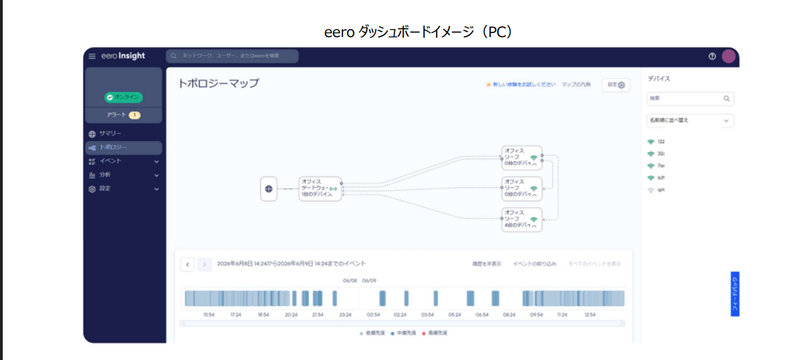The width and height of the screenshot is (800, 360).
Task: Click the green オンライン status badge
Action: pyautogui.click(x=123, y=97)
